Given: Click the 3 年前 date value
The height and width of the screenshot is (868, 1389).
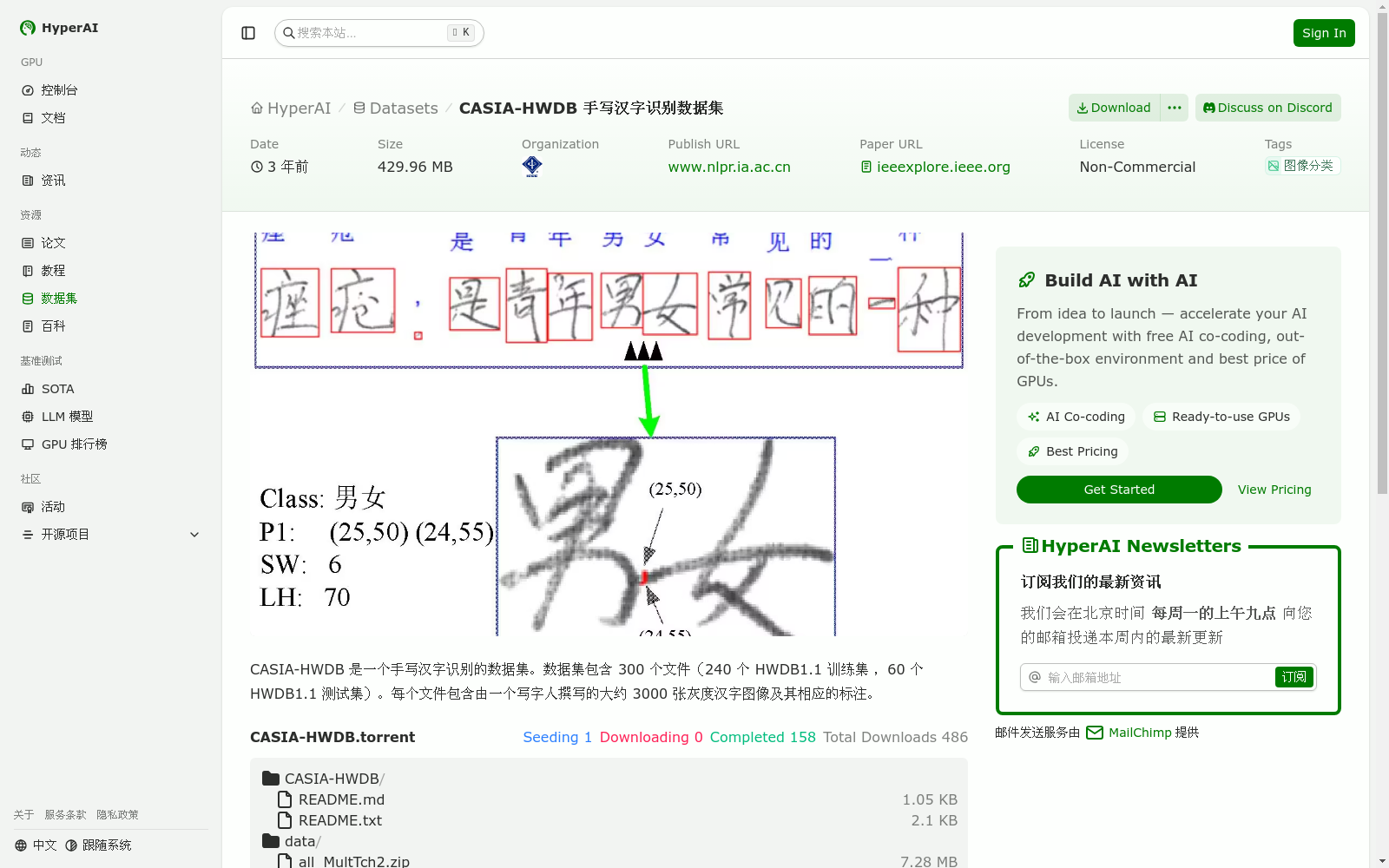Looking at the screenshot, I should tap(280, 167).
